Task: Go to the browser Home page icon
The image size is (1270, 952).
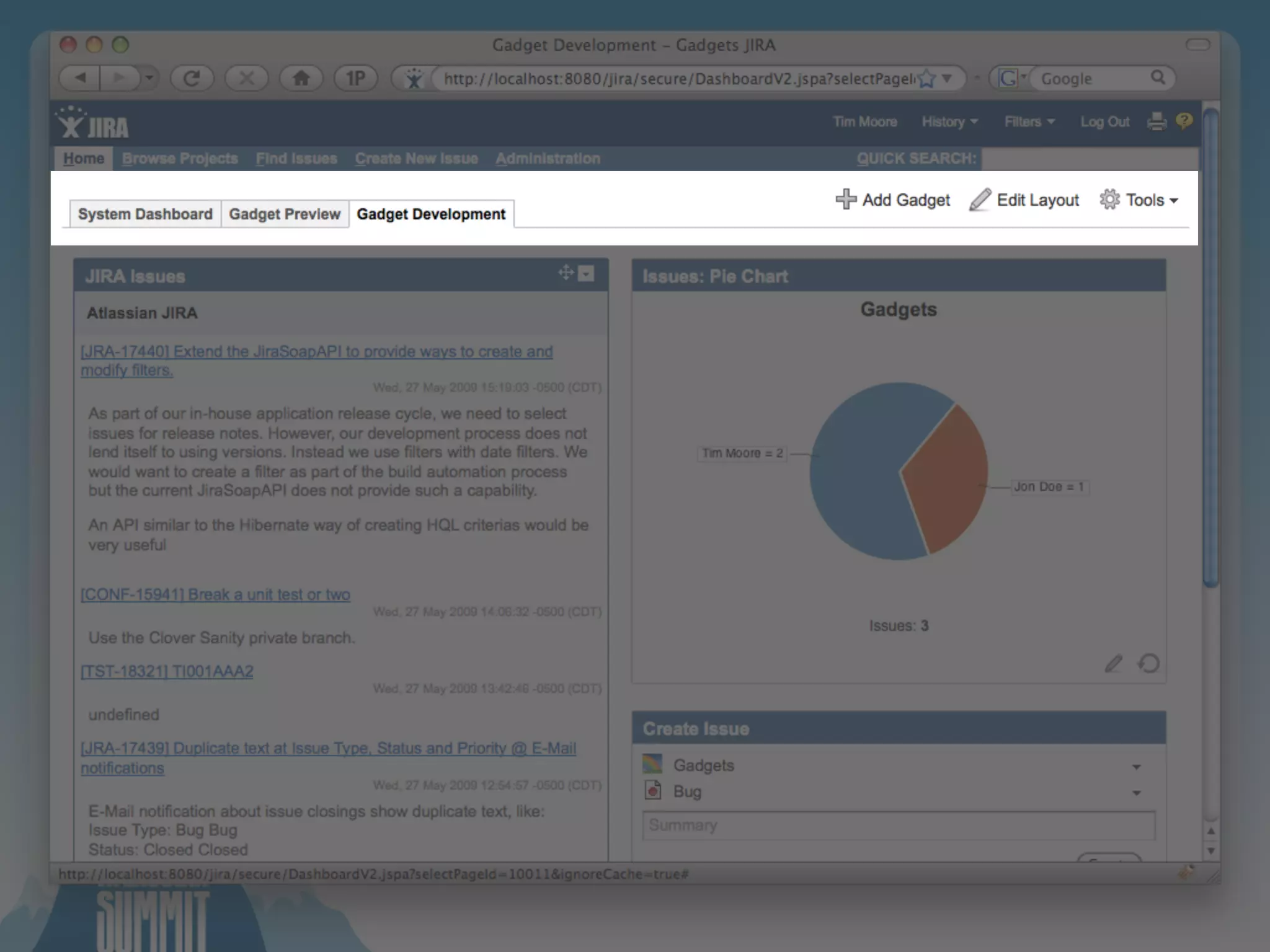Action: [x=301, y=78]
